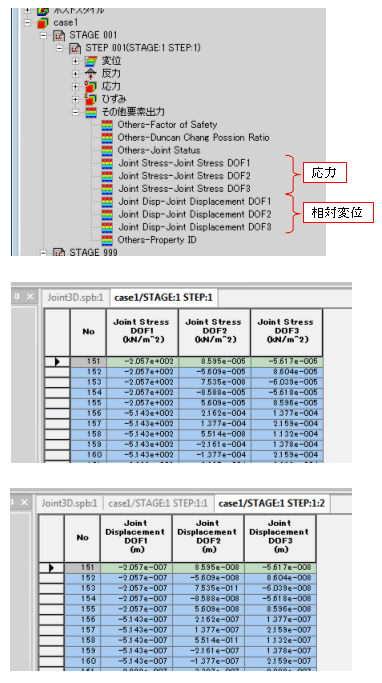The image size is (382, 683).
Task: Click the STAGE 001 load case icon
Action: point(59,35)
